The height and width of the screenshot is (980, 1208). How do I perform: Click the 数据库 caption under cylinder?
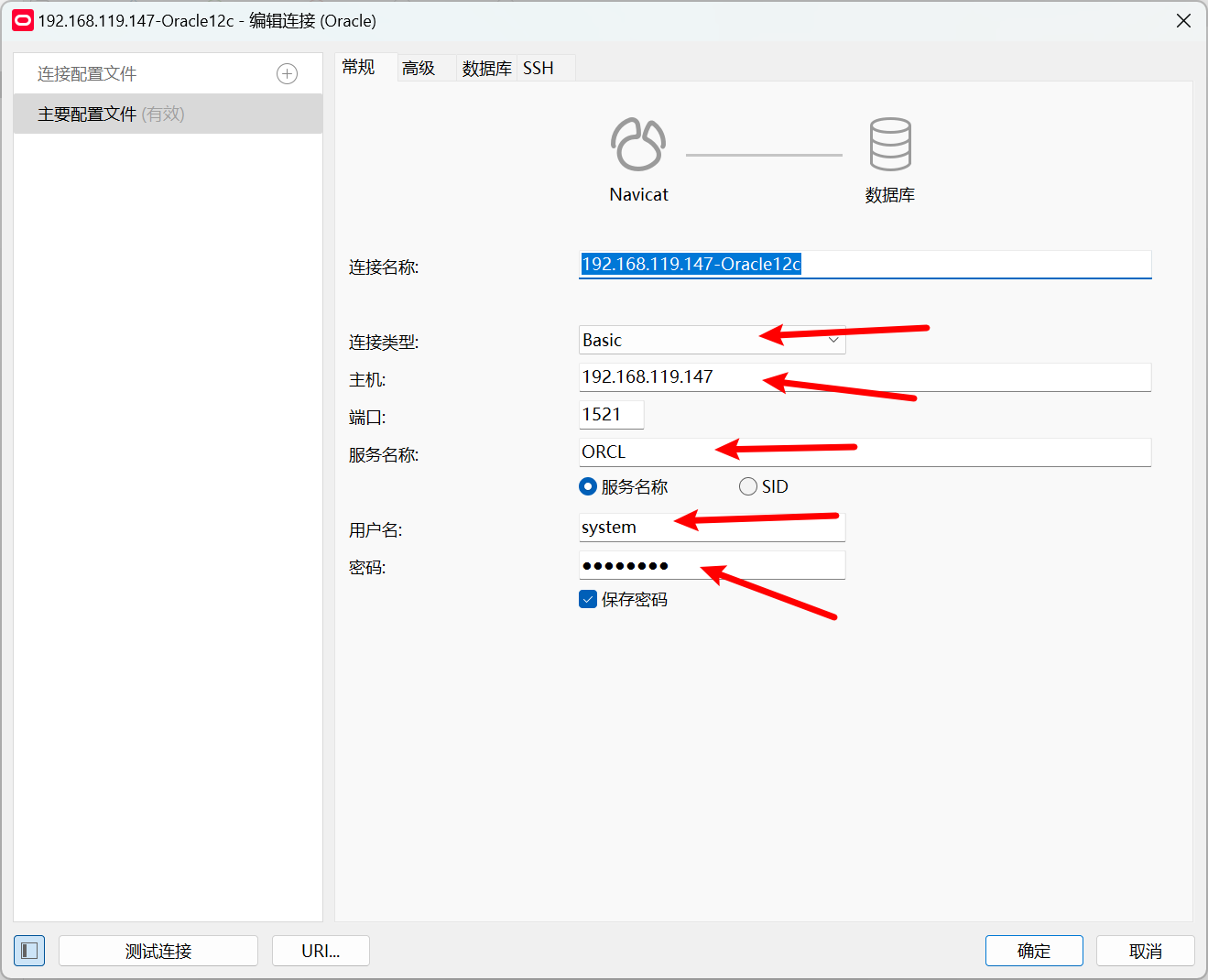coord(890,195)
